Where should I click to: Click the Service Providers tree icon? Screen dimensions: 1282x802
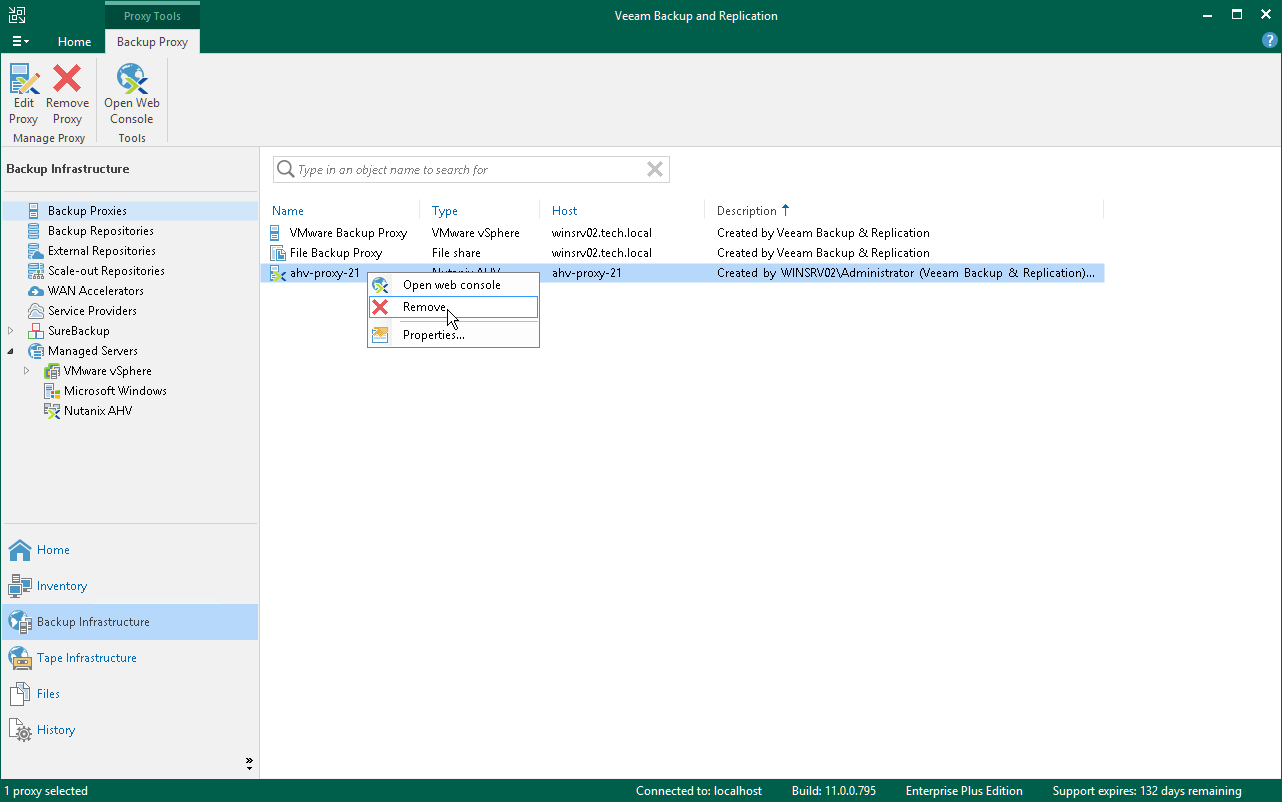click(34, 311)
